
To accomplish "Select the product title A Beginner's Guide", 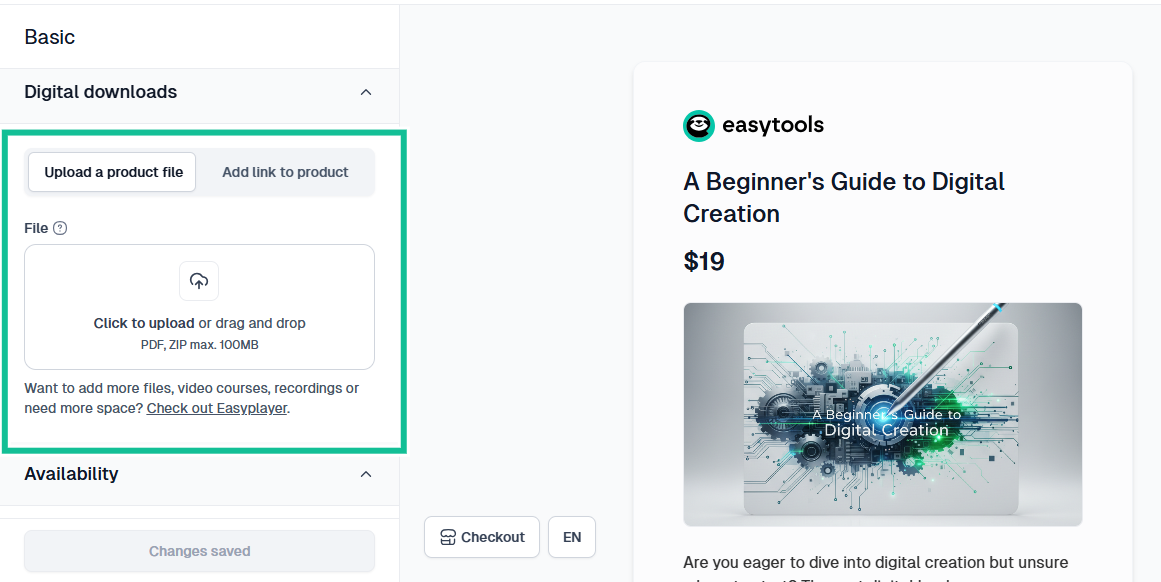I will [843, 197].
